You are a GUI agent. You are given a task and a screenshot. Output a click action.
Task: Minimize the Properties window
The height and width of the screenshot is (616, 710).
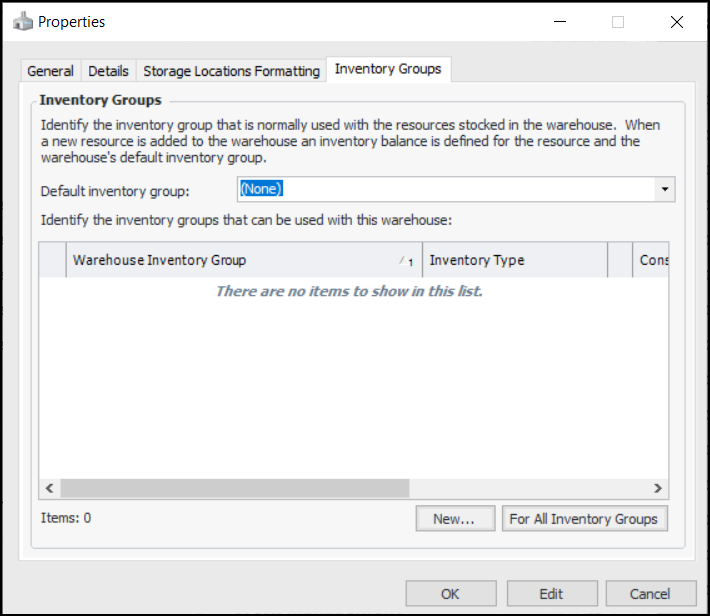559,21
